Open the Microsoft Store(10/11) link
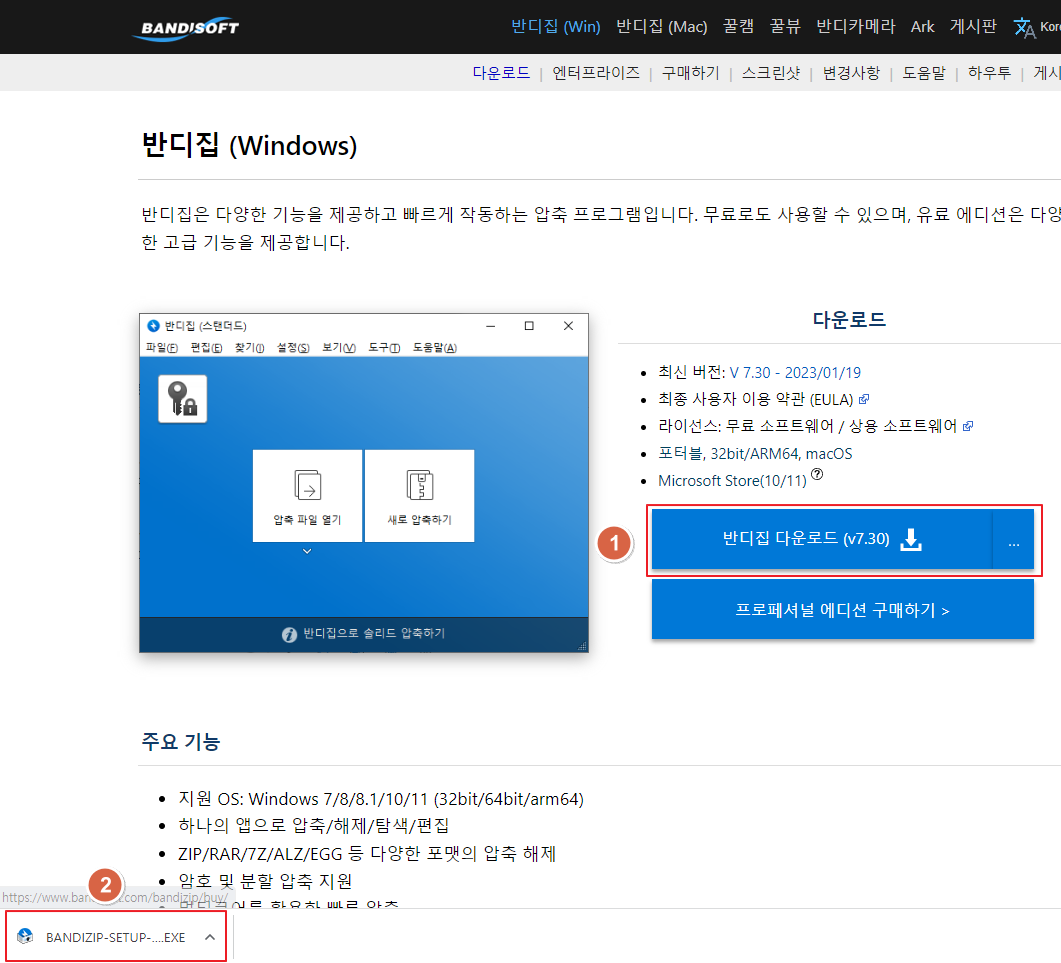 pyautogui.click(x=732, y=480)
